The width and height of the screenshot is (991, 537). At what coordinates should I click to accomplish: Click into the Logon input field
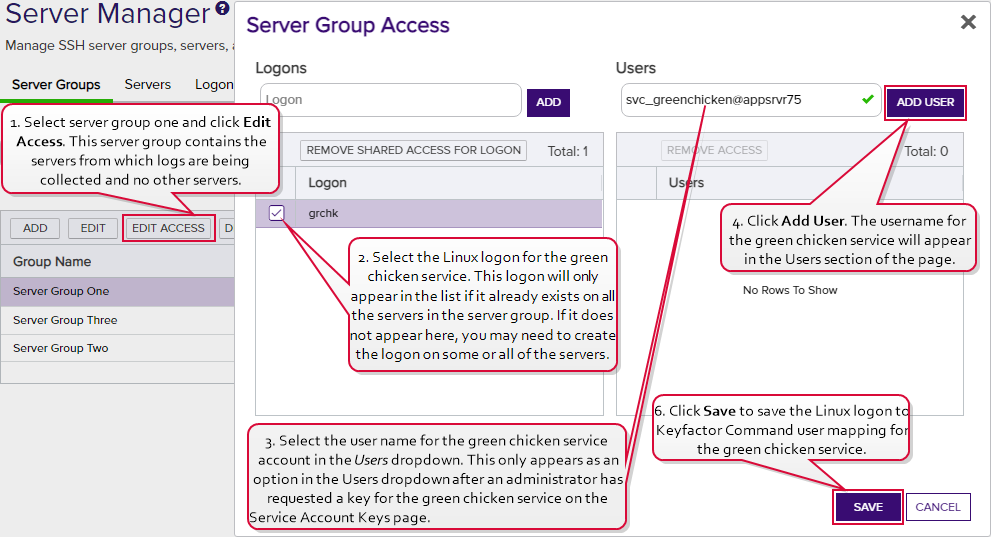[390, 100]
